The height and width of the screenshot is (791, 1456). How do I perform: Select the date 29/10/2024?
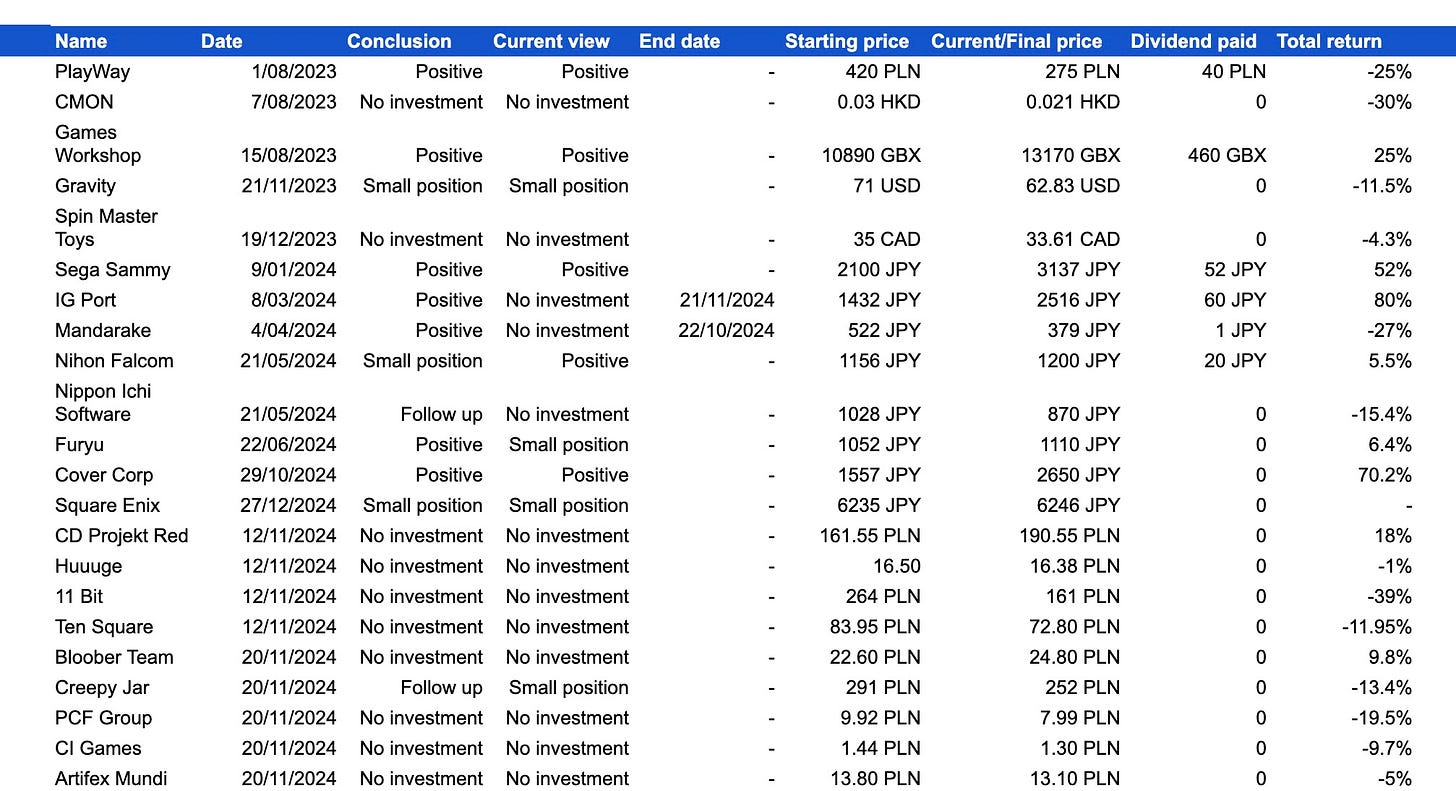point(288,475)
